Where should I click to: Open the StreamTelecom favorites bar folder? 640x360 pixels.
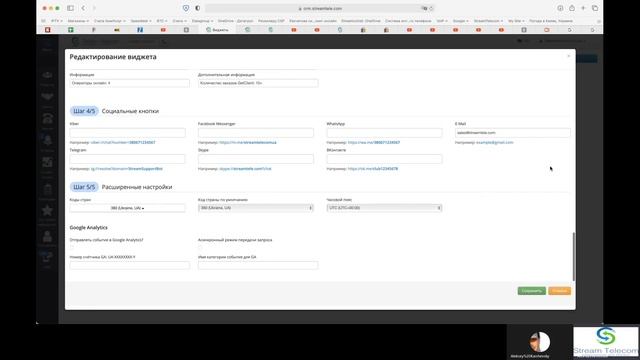coord(488,21)
